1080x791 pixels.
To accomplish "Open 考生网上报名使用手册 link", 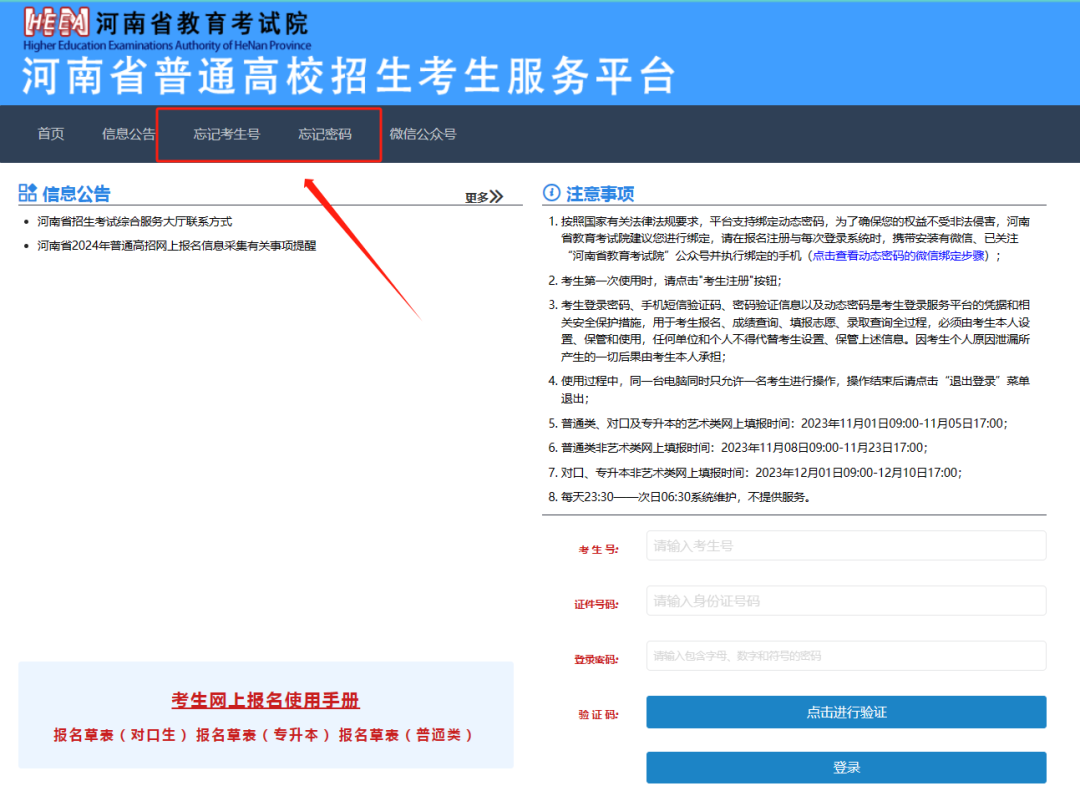I will 265,700.
